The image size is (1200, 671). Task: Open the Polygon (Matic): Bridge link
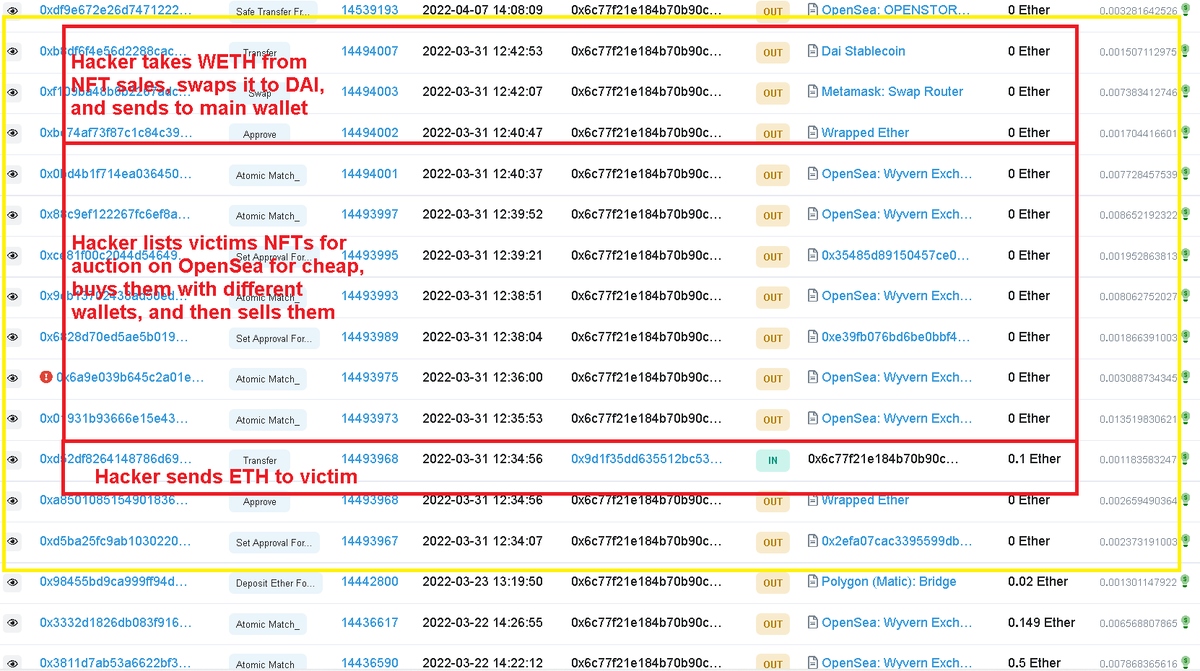tap(889, 582)
